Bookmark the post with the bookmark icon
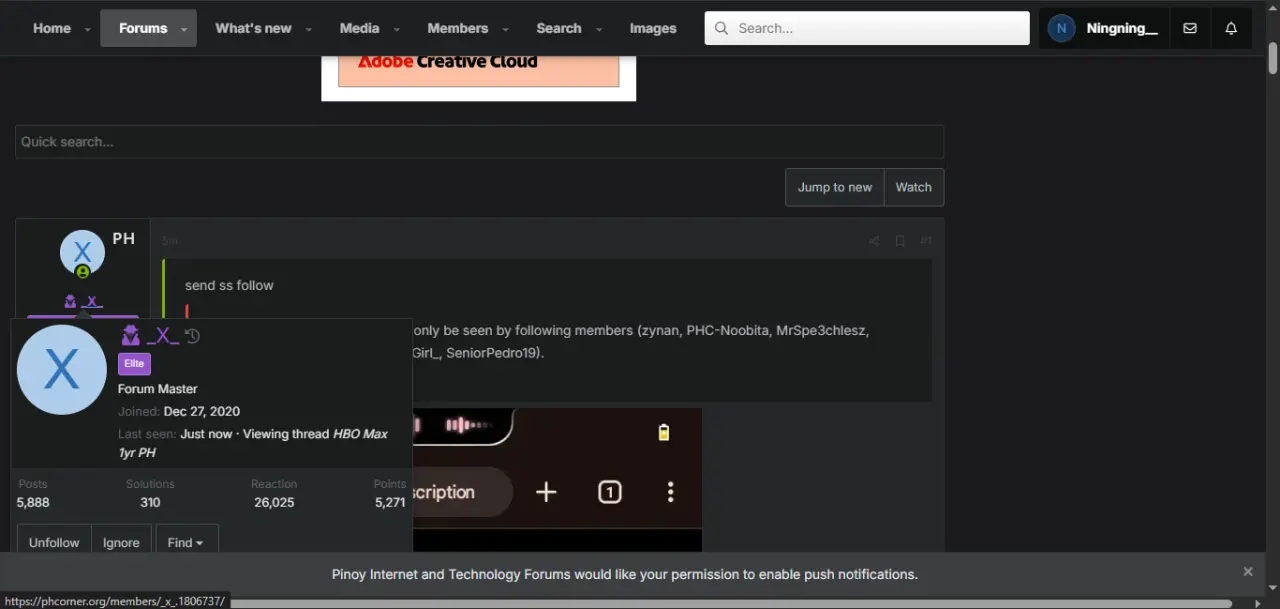Screen dimensions: 1280x609 pyautogui.click(x=900, y=241)
